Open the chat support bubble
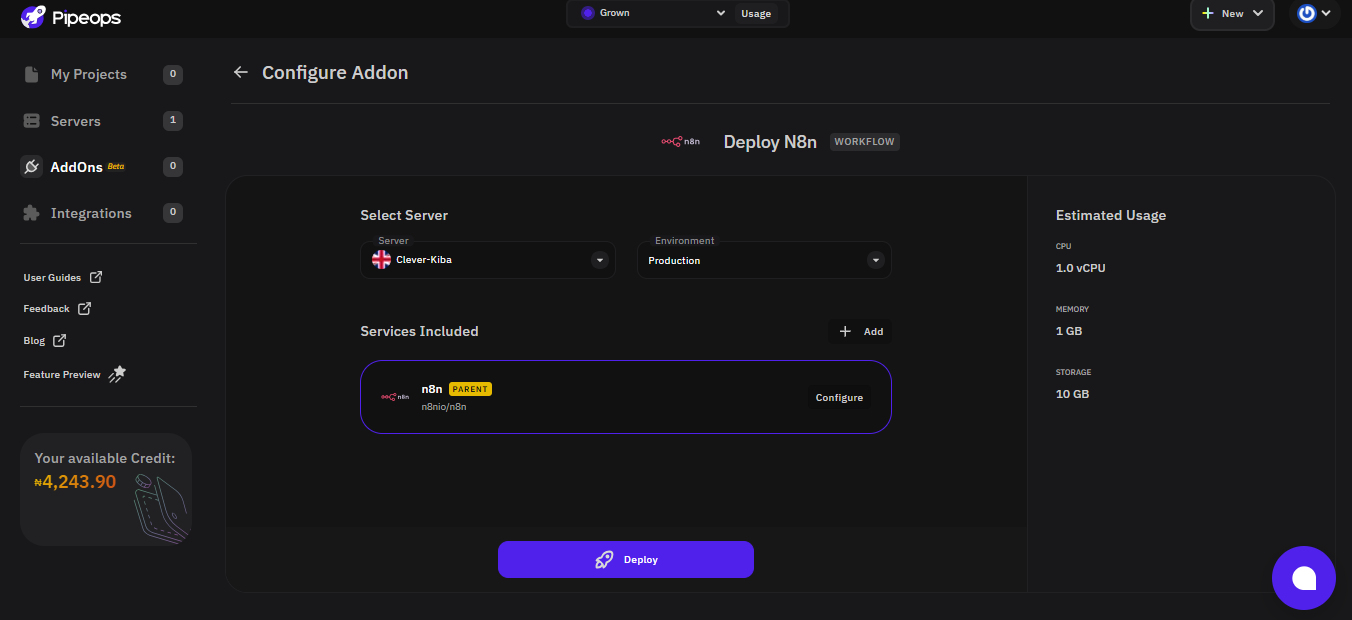Image resolution: width=1352 pixels, height=620 pixels. click(x=1304, y=578)
